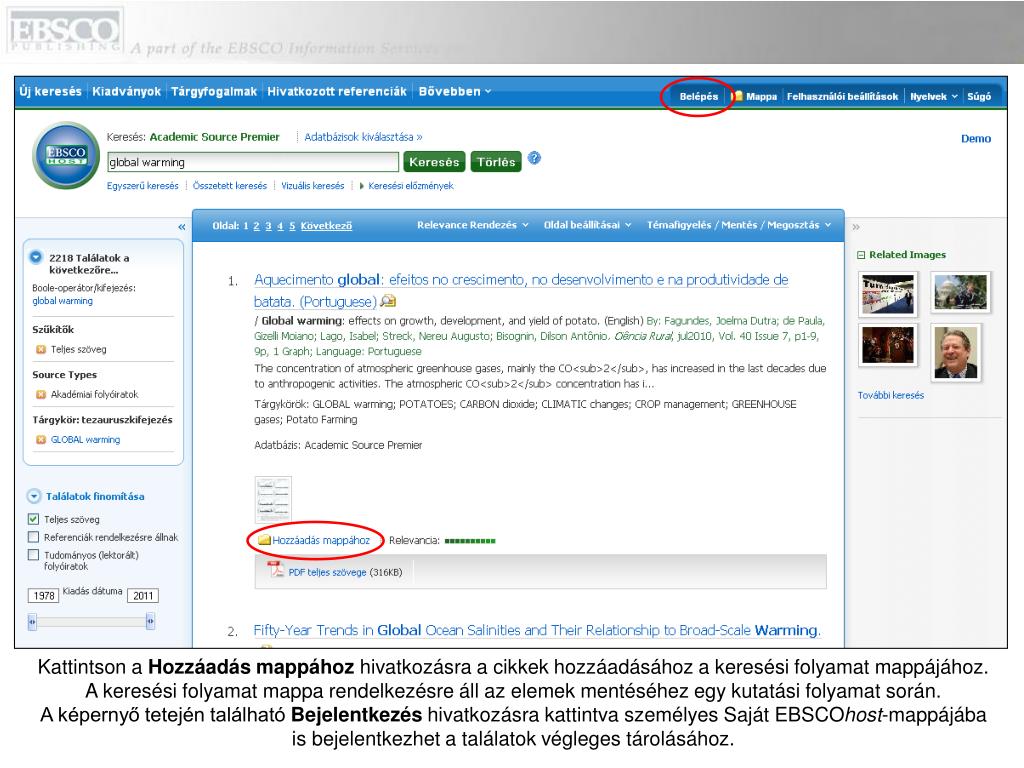Viewport: 1024px width, 768px height.
Task: Open the article graph thumbnail
Action: (x=273, y=500)
